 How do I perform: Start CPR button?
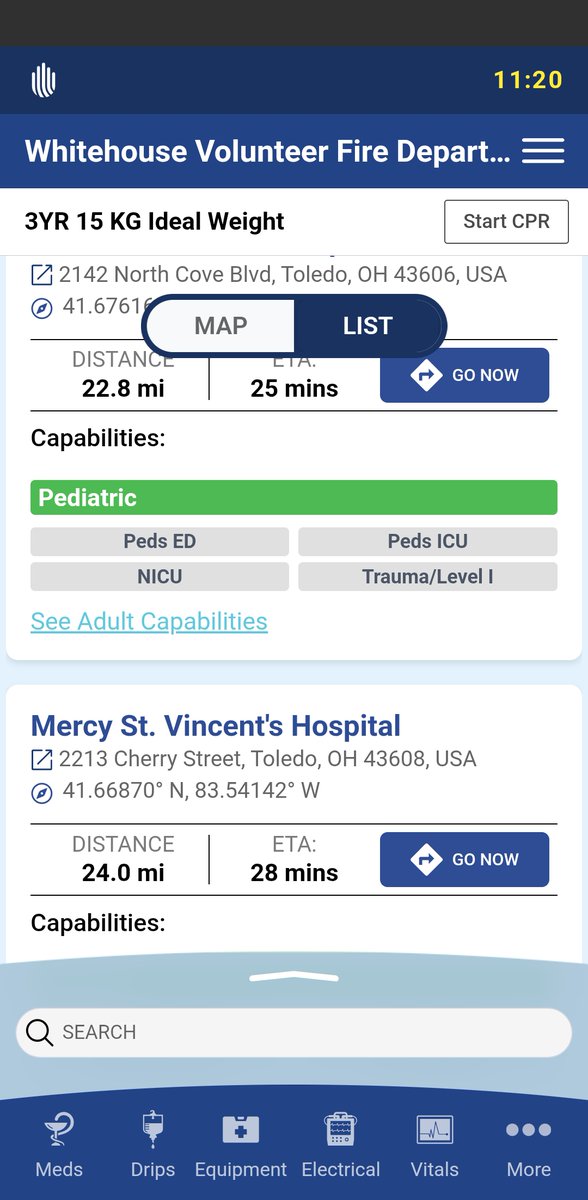(506, 221)
